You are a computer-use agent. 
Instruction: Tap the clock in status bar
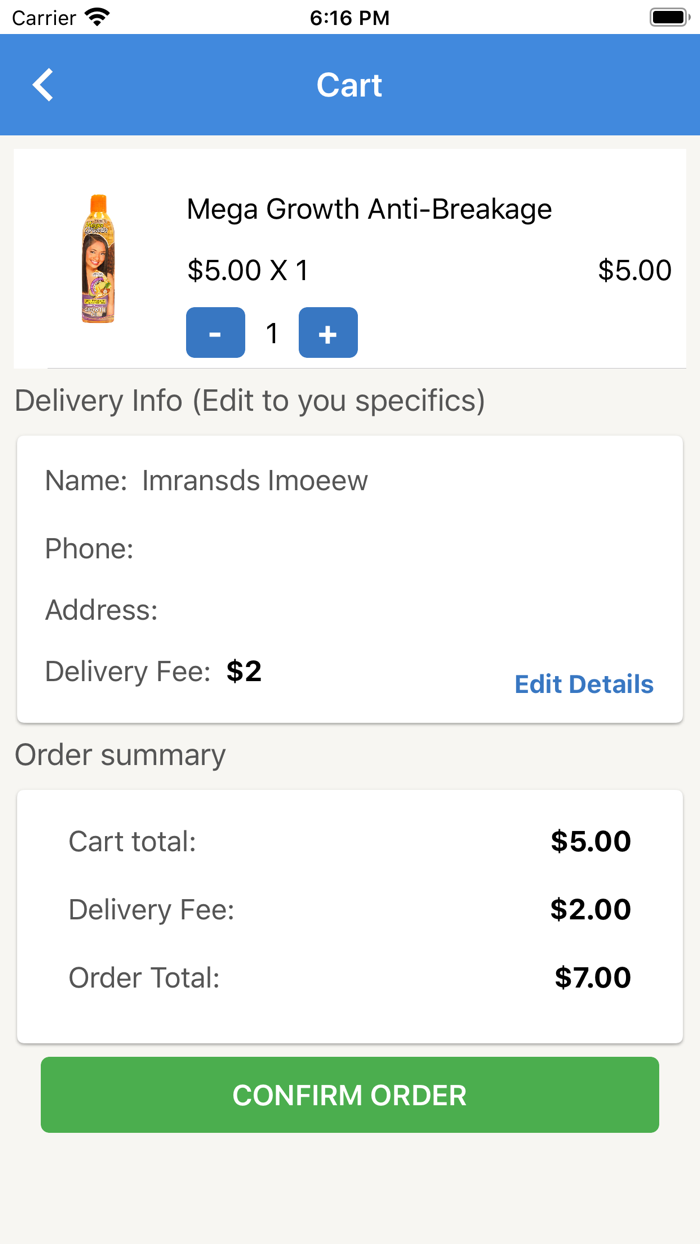coord(349,17)
